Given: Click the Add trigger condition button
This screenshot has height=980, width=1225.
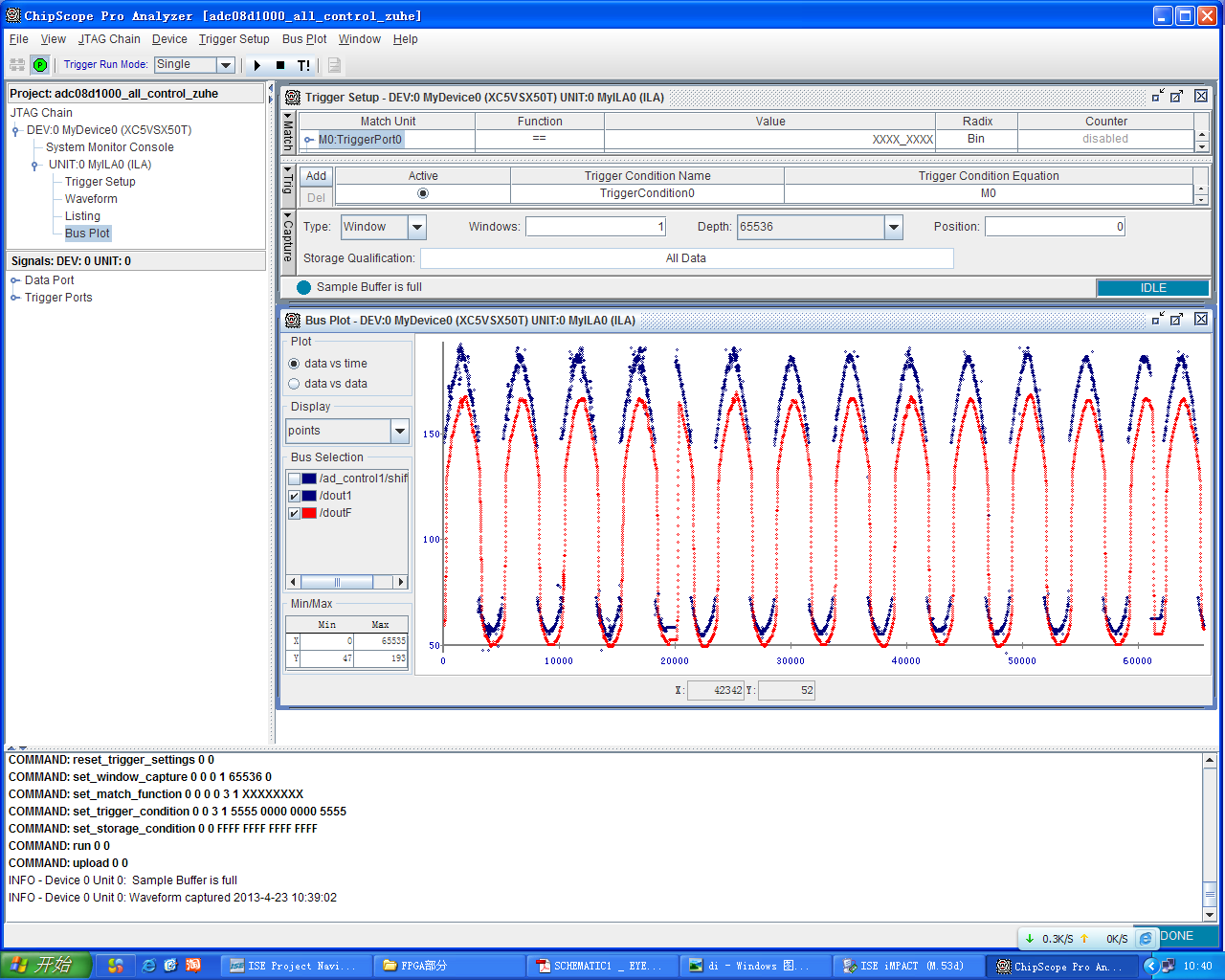Looking at the screenshot, I should click(x=316, y=176).
